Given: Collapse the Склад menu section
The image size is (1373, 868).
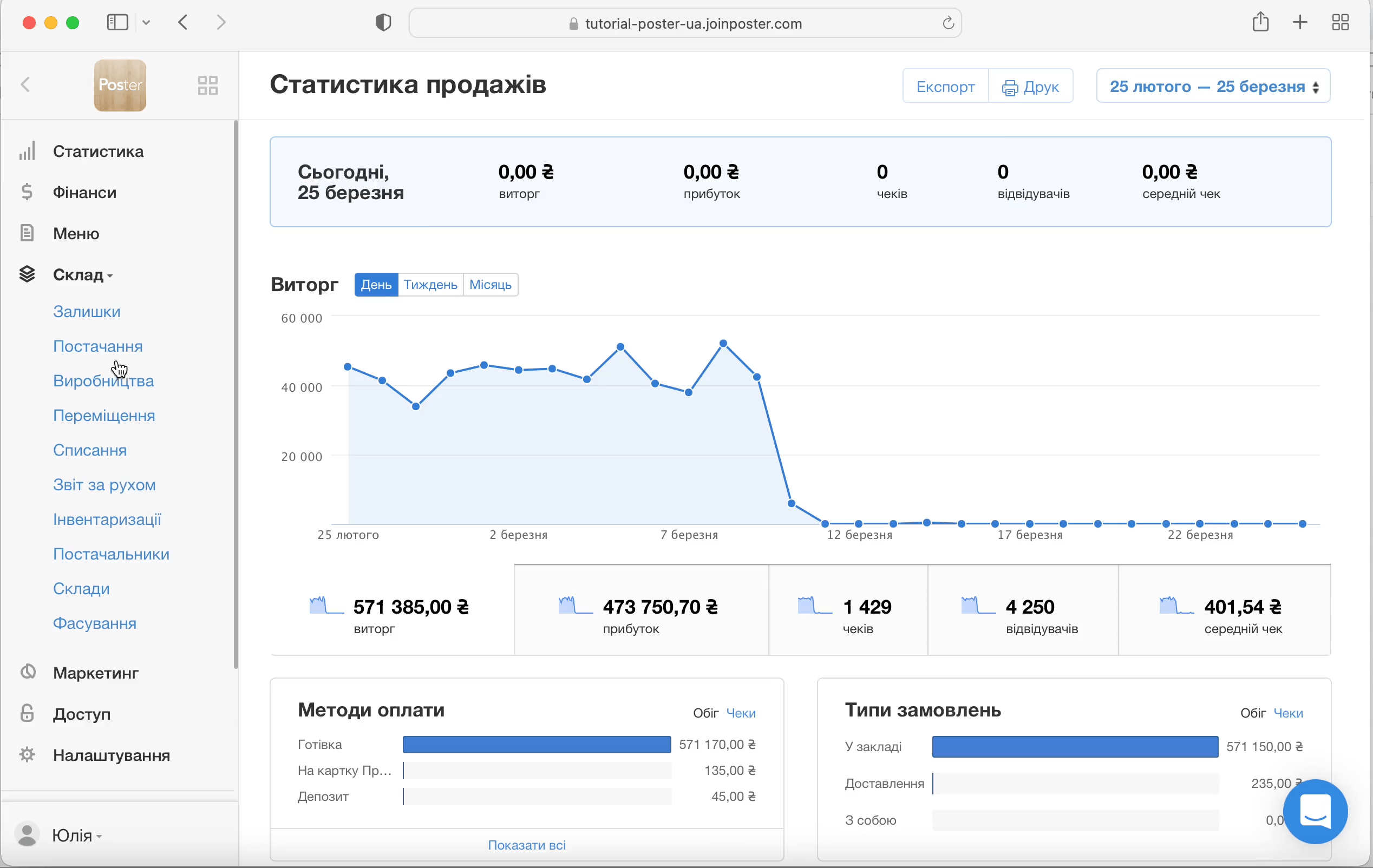Looking at the screenshot, I should (83, 275).
